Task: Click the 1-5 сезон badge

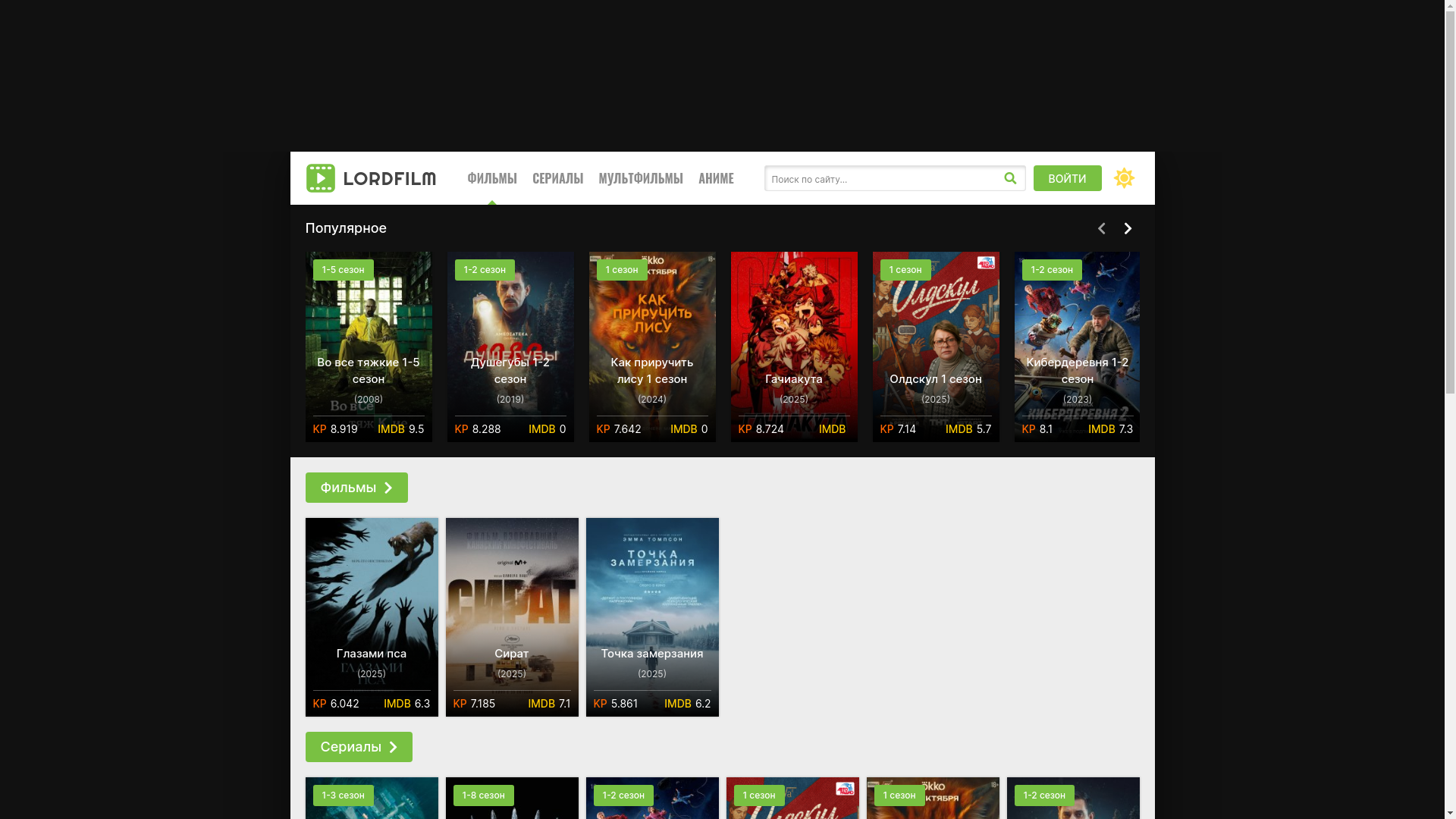Action: coord(343,270)
